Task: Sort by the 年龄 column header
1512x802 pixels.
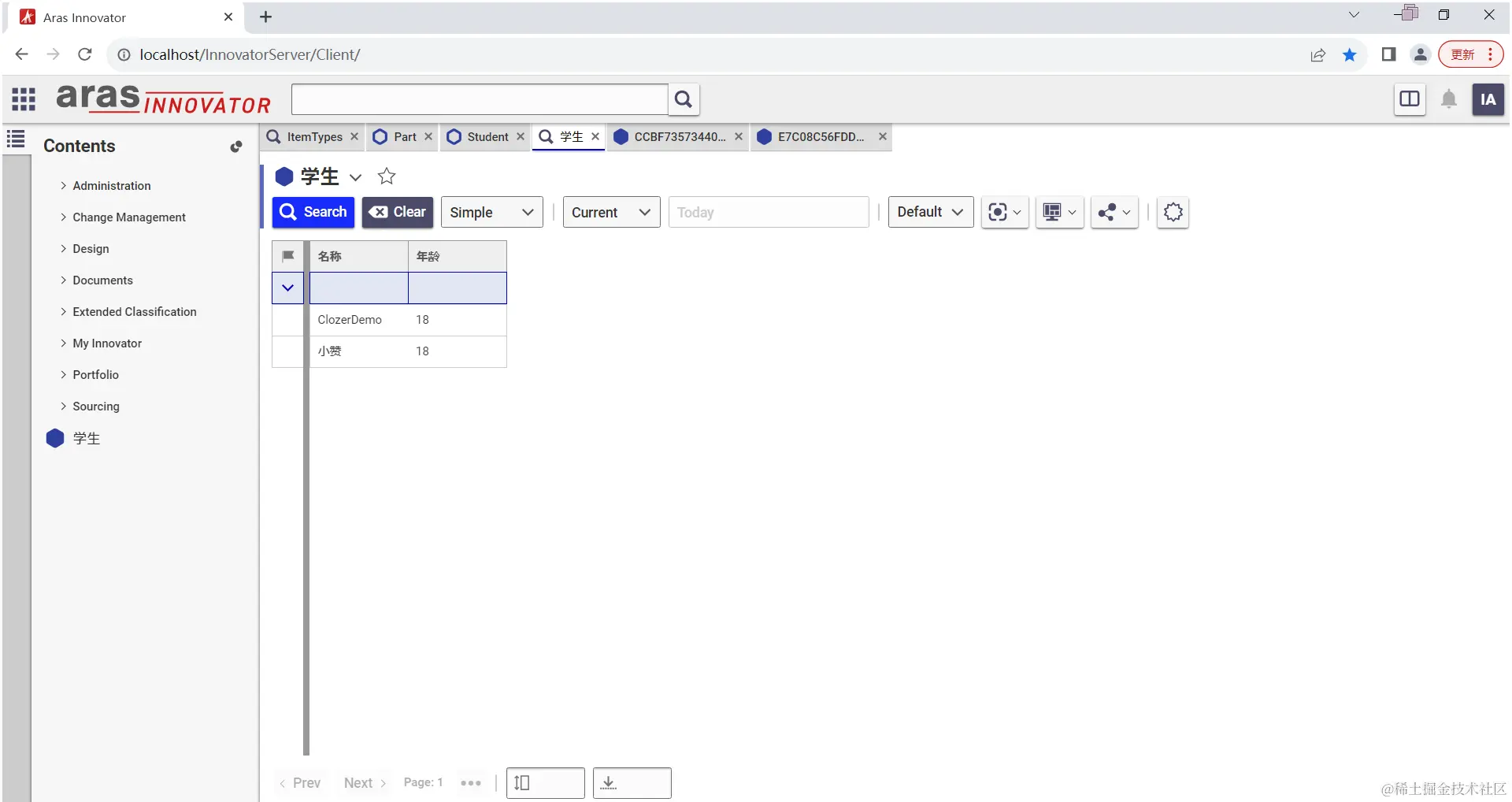Action: click(x=458, y=256)
